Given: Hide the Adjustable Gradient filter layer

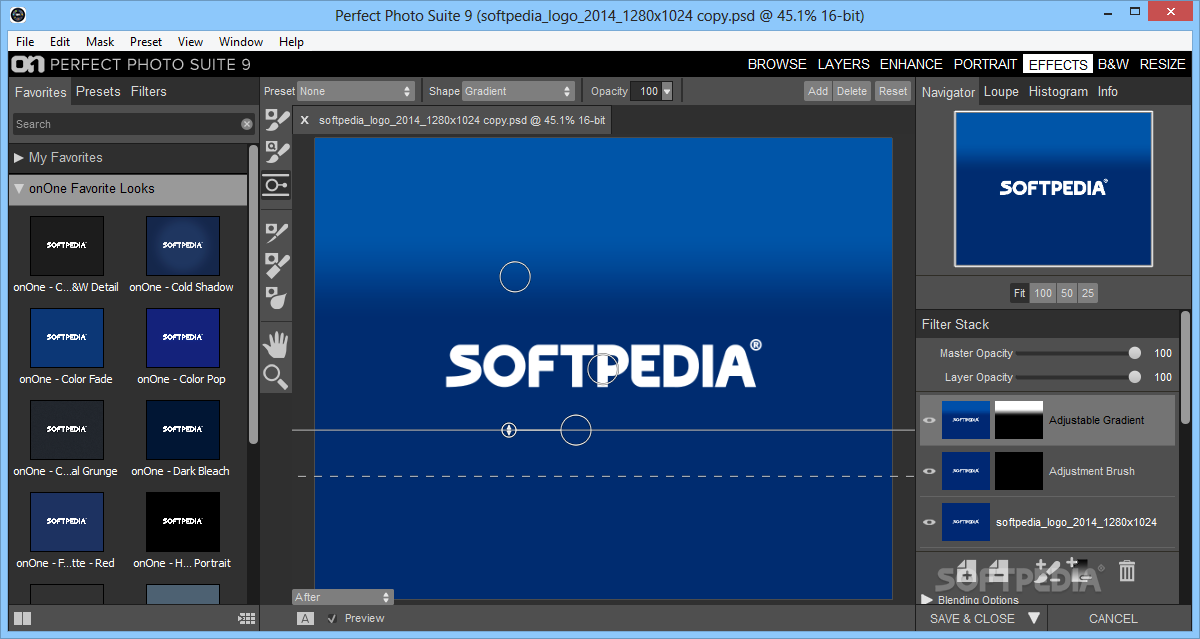Looking at the screenshot, I should tap(929, 420).
